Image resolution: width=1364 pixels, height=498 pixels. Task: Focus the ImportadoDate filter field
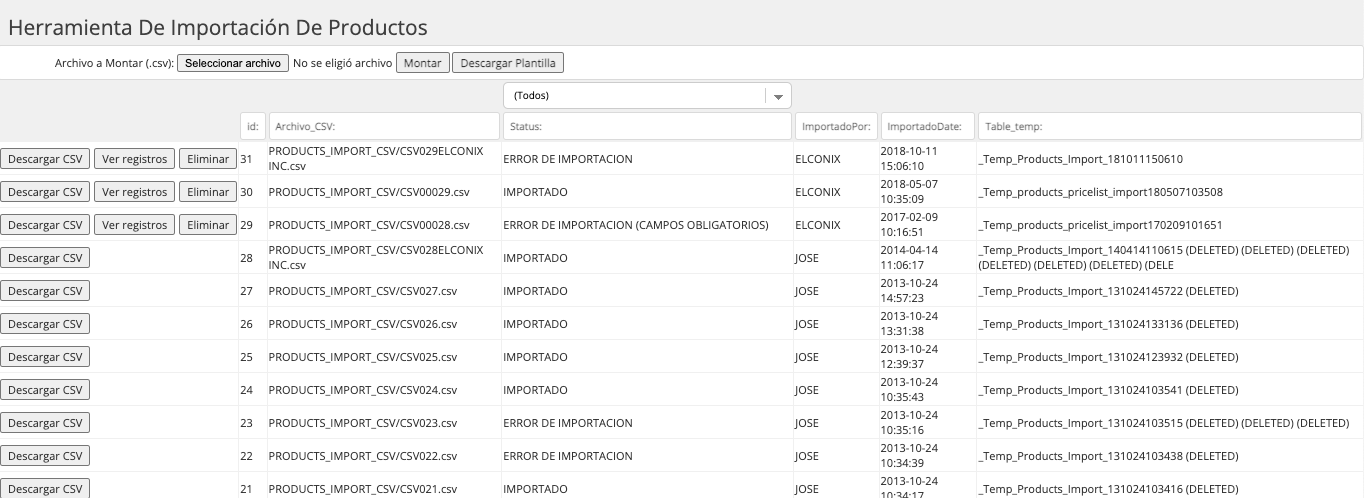pos(928,126)
